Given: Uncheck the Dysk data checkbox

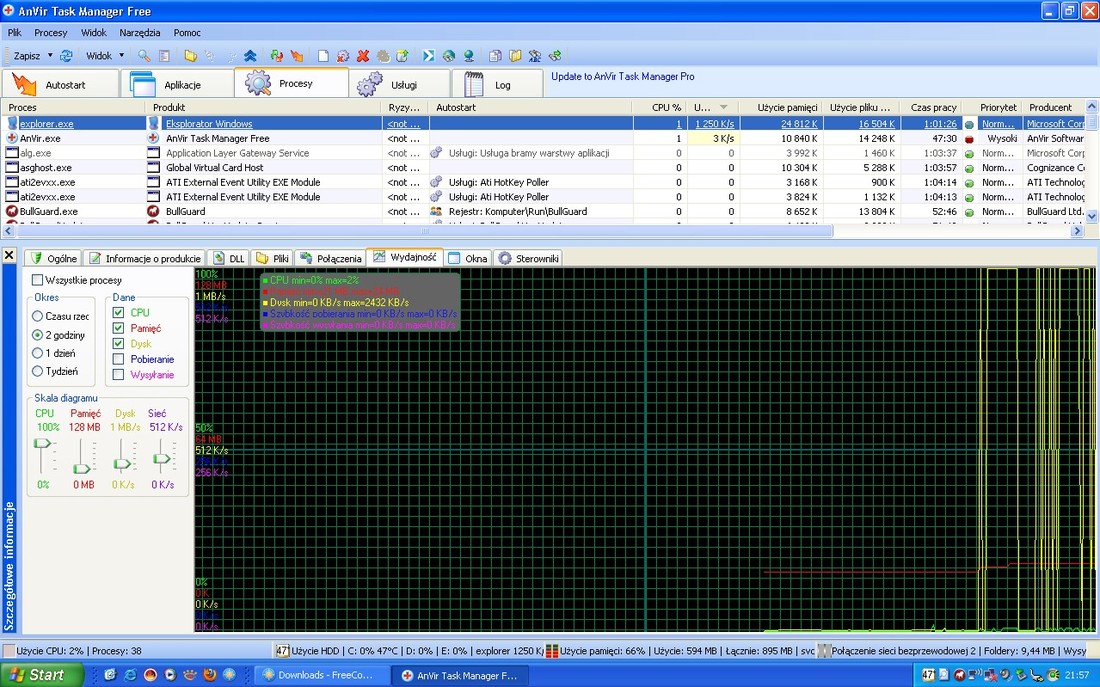Looking at the screenshot, I should [x=118, y=343].
